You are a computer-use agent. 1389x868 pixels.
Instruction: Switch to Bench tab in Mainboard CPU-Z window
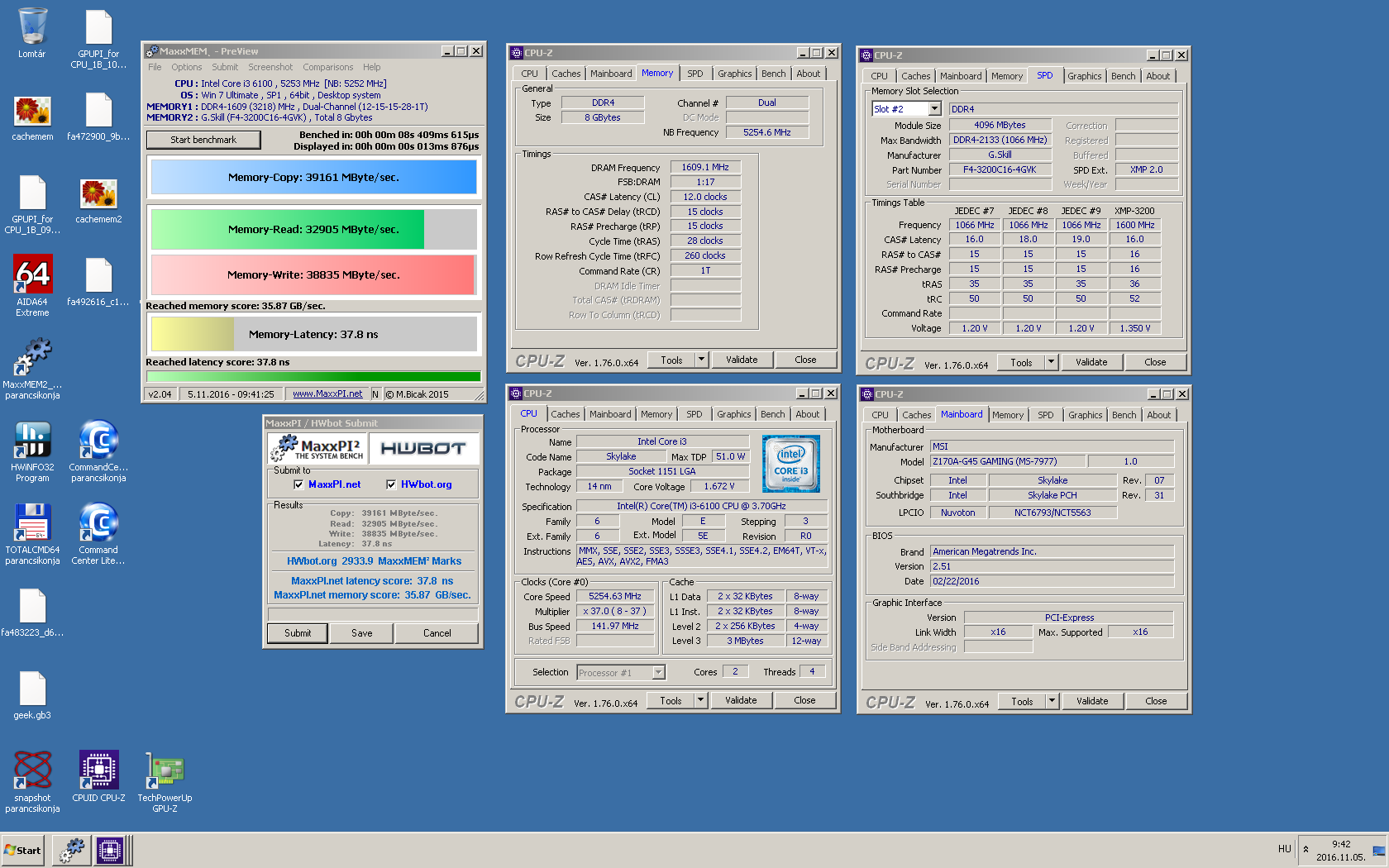click(x=1124, y=415)
